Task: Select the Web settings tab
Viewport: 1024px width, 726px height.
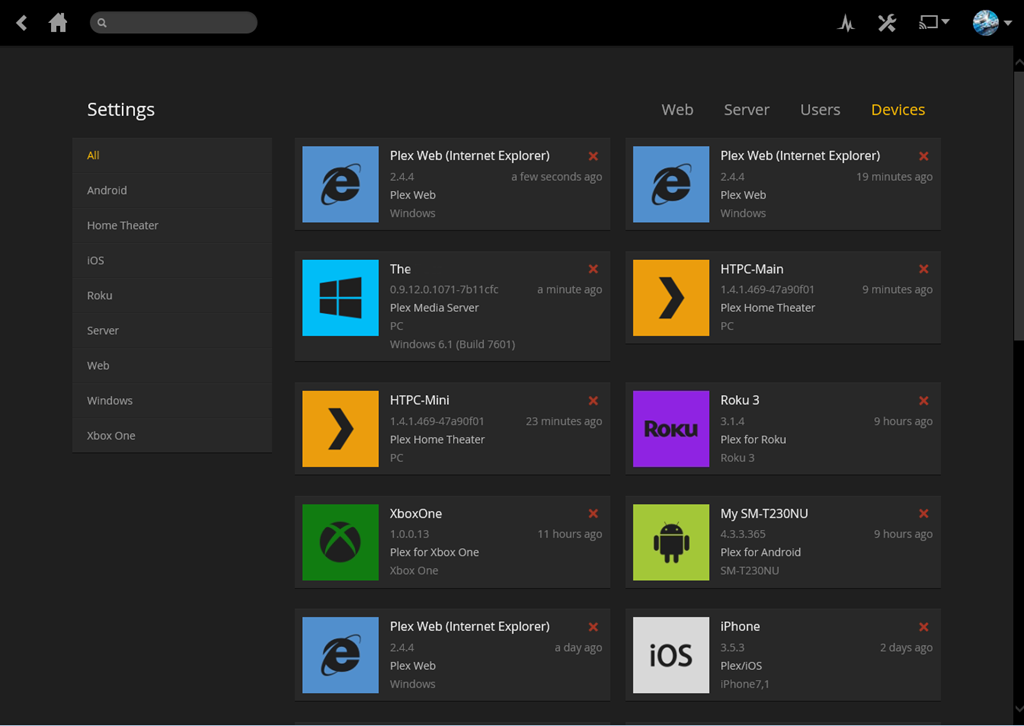Action: tap(677, 110)
